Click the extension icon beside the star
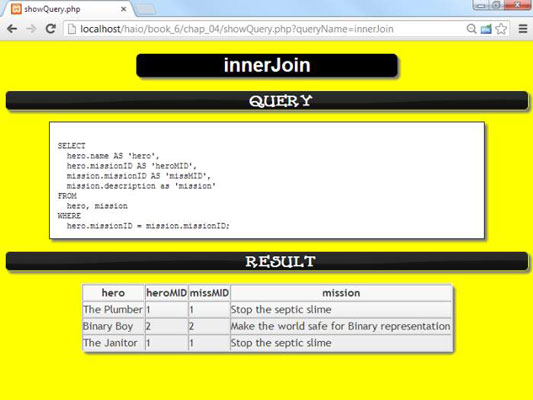This screenshot has width=533, height=400. 486,29
